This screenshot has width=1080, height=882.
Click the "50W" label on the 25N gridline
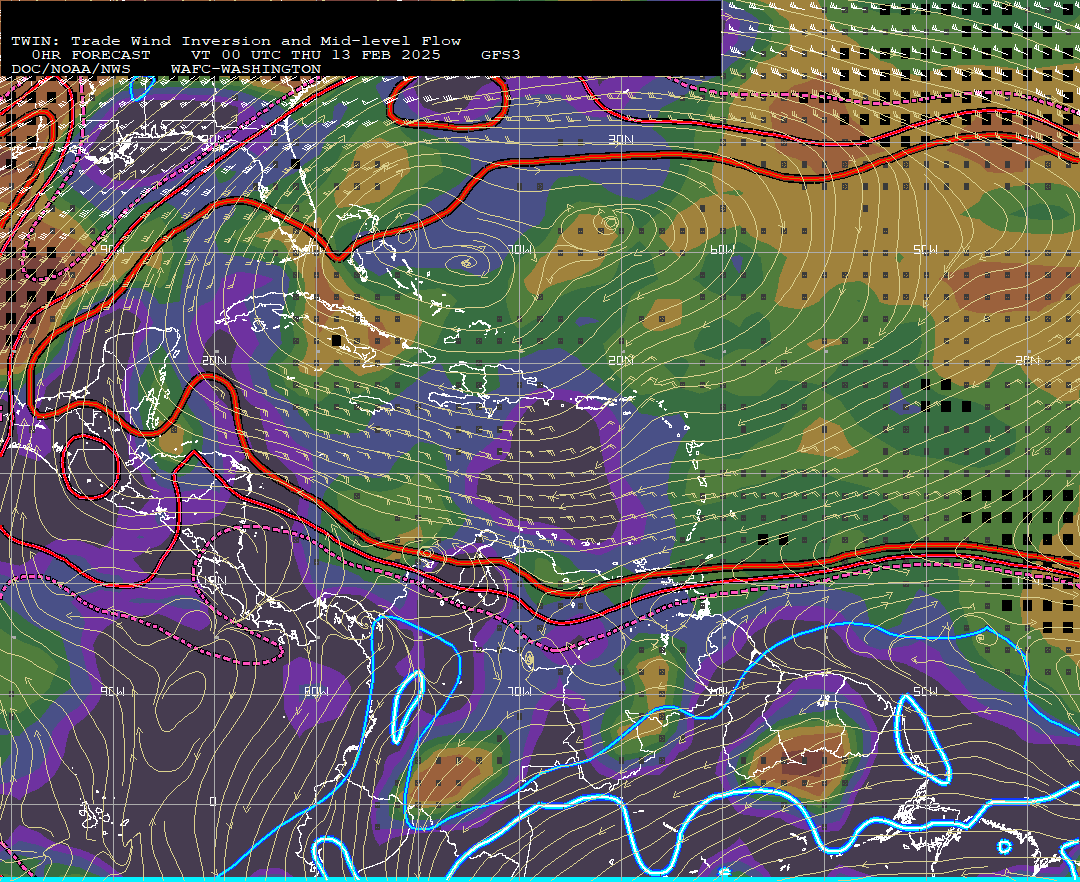click(925, 249)
